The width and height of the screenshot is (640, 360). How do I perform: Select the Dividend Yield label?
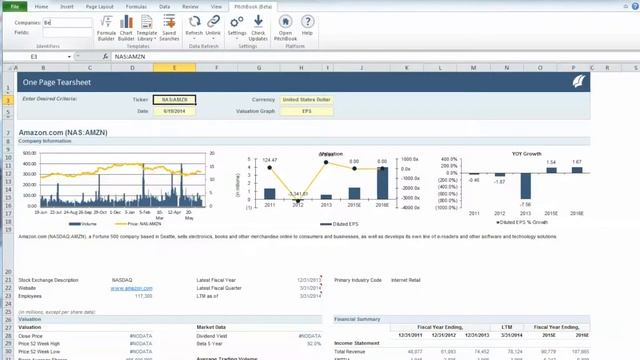tap(212, 336)
